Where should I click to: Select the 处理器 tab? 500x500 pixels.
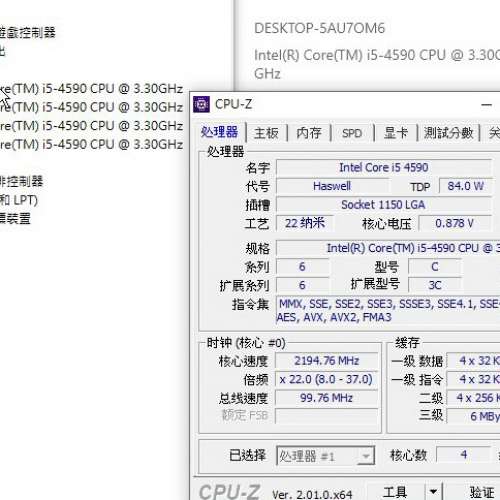[219, 132]
